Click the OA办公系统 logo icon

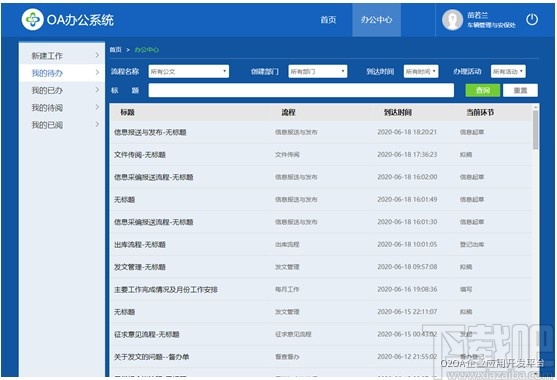32,19
